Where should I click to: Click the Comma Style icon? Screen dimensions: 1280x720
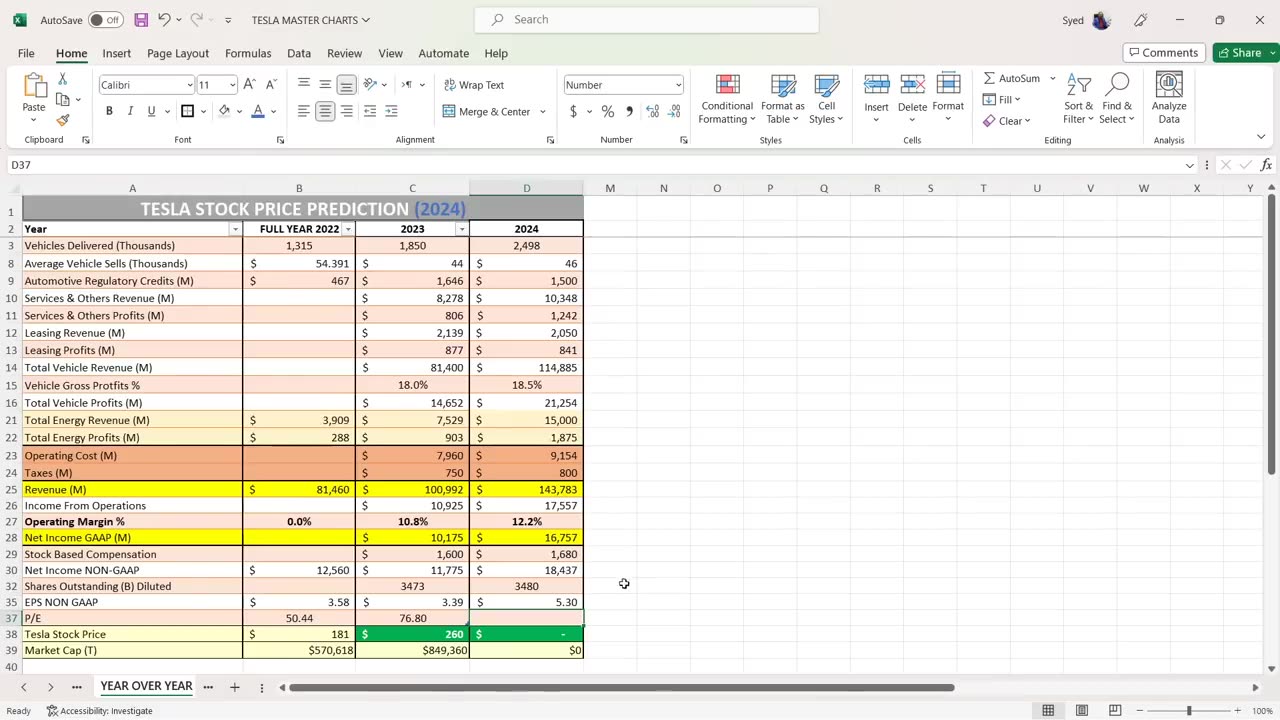click(629, 111)
